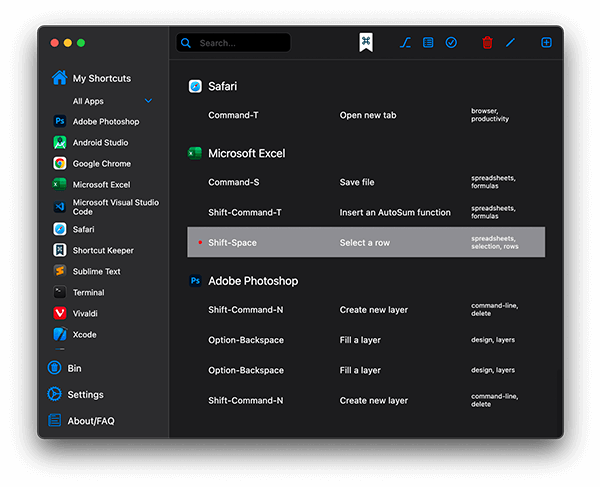Select Adobe Photoshop in sidebar
This screenshot has width=600, height=487.
(x=96, y=121)
